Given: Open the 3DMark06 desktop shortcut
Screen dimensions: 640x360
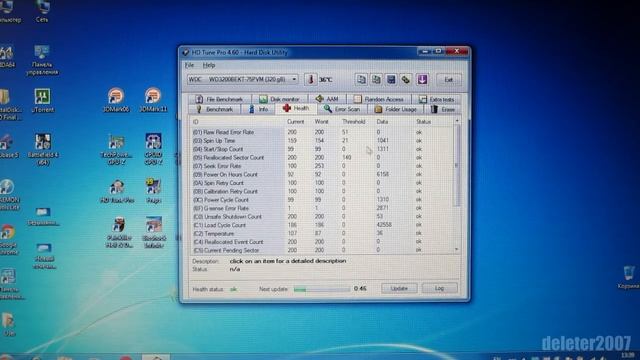Looking at the screenshot, I should 116,100.
